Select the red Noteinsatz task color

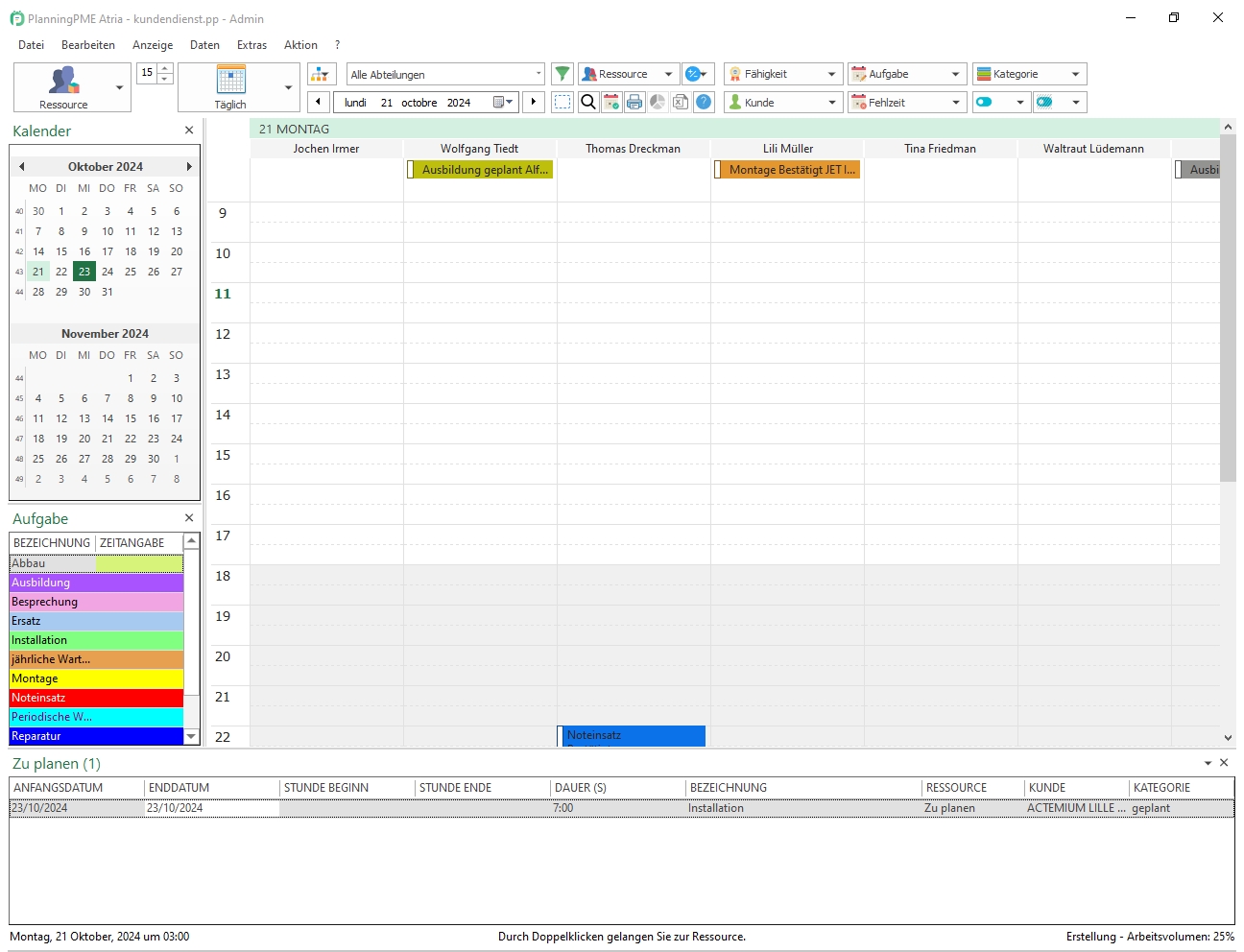[96, 698]
